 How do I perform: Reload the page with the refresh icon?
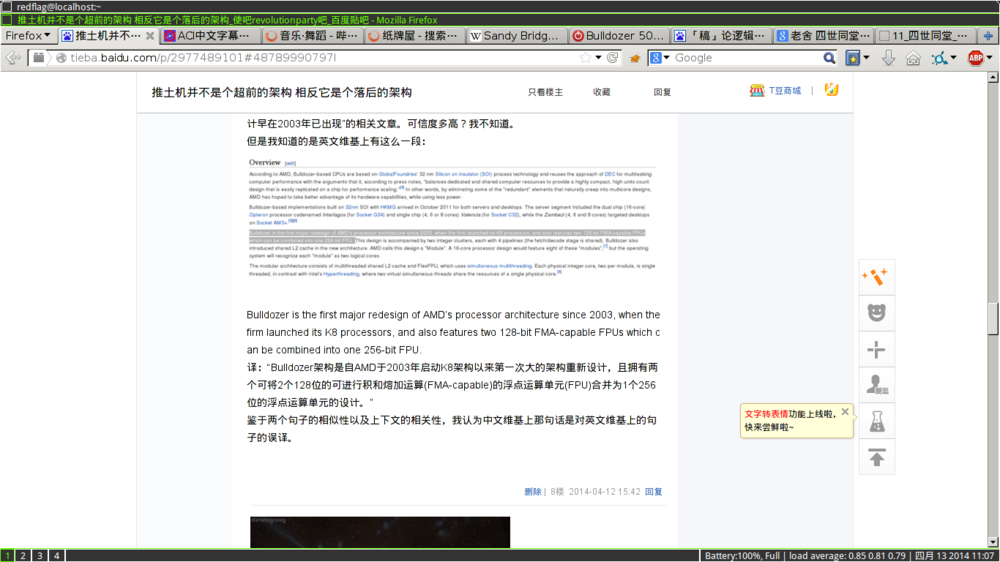point(613,57)
